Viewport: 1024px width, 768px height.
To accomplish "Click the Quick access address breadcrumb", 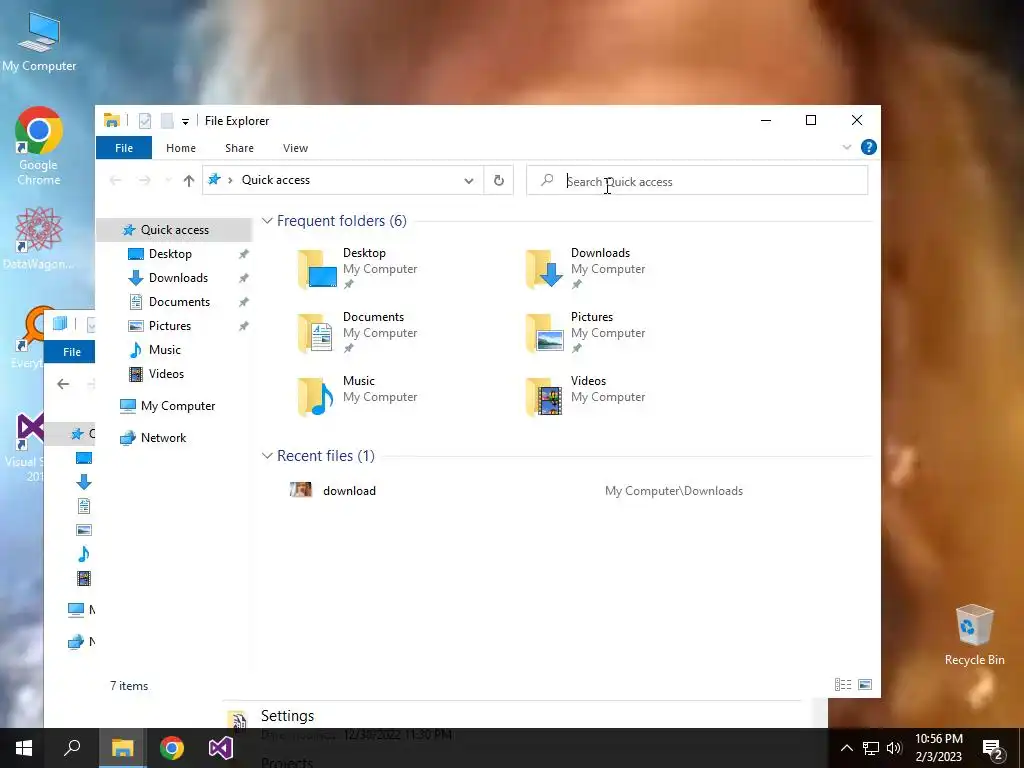I will point(276,180).
